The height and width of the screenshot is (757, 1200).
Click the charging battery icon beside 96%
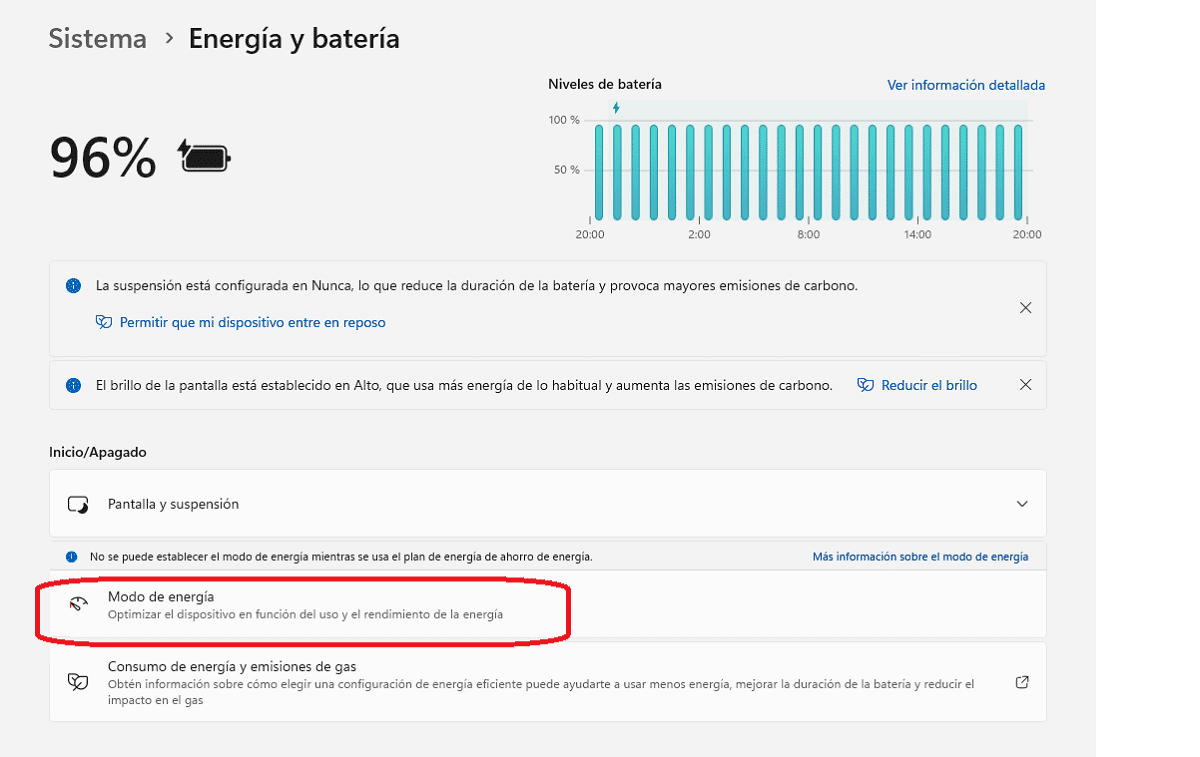coord(202,156)
